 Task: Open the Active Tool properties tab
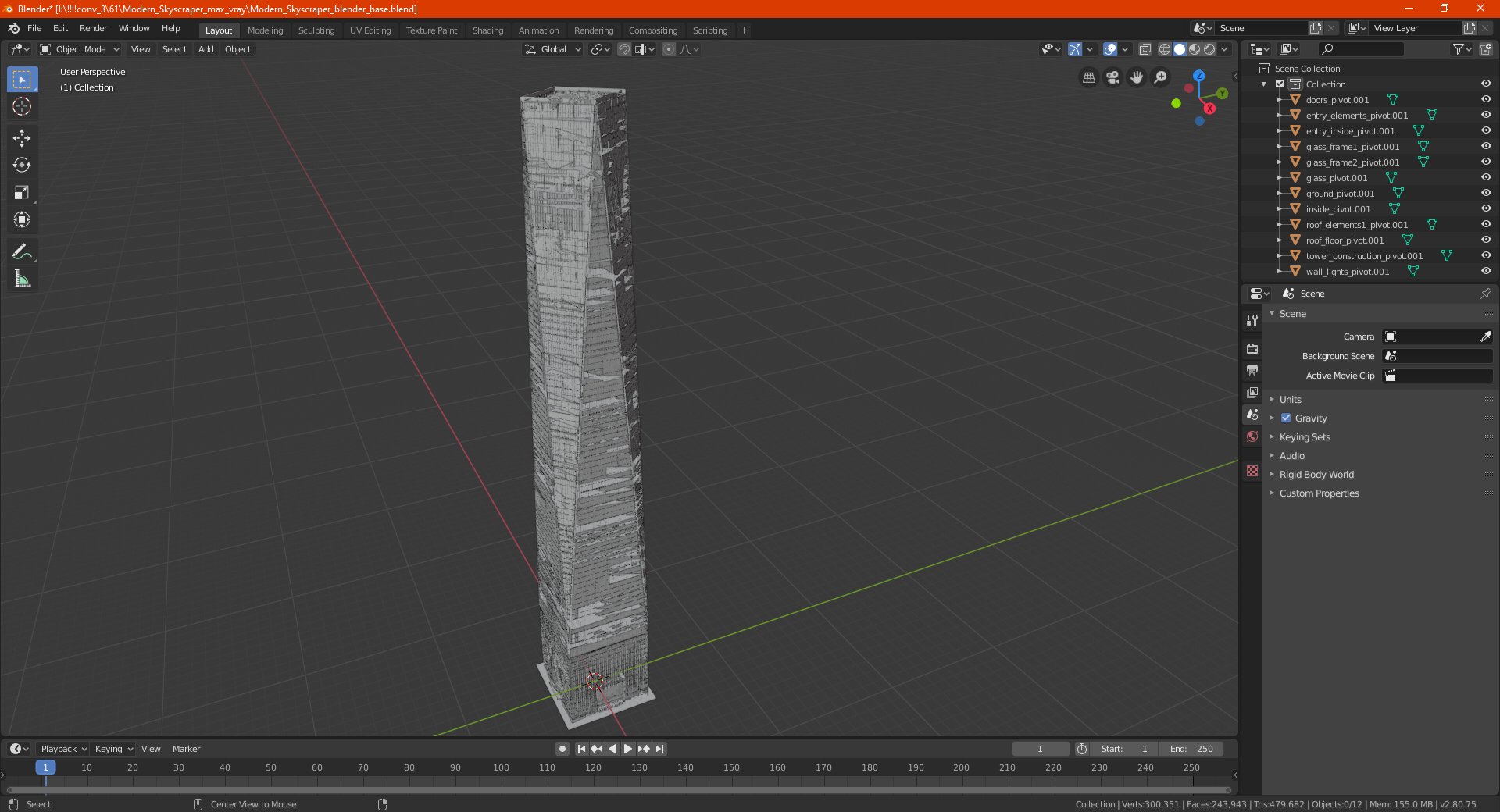(x=1252, y=321)
